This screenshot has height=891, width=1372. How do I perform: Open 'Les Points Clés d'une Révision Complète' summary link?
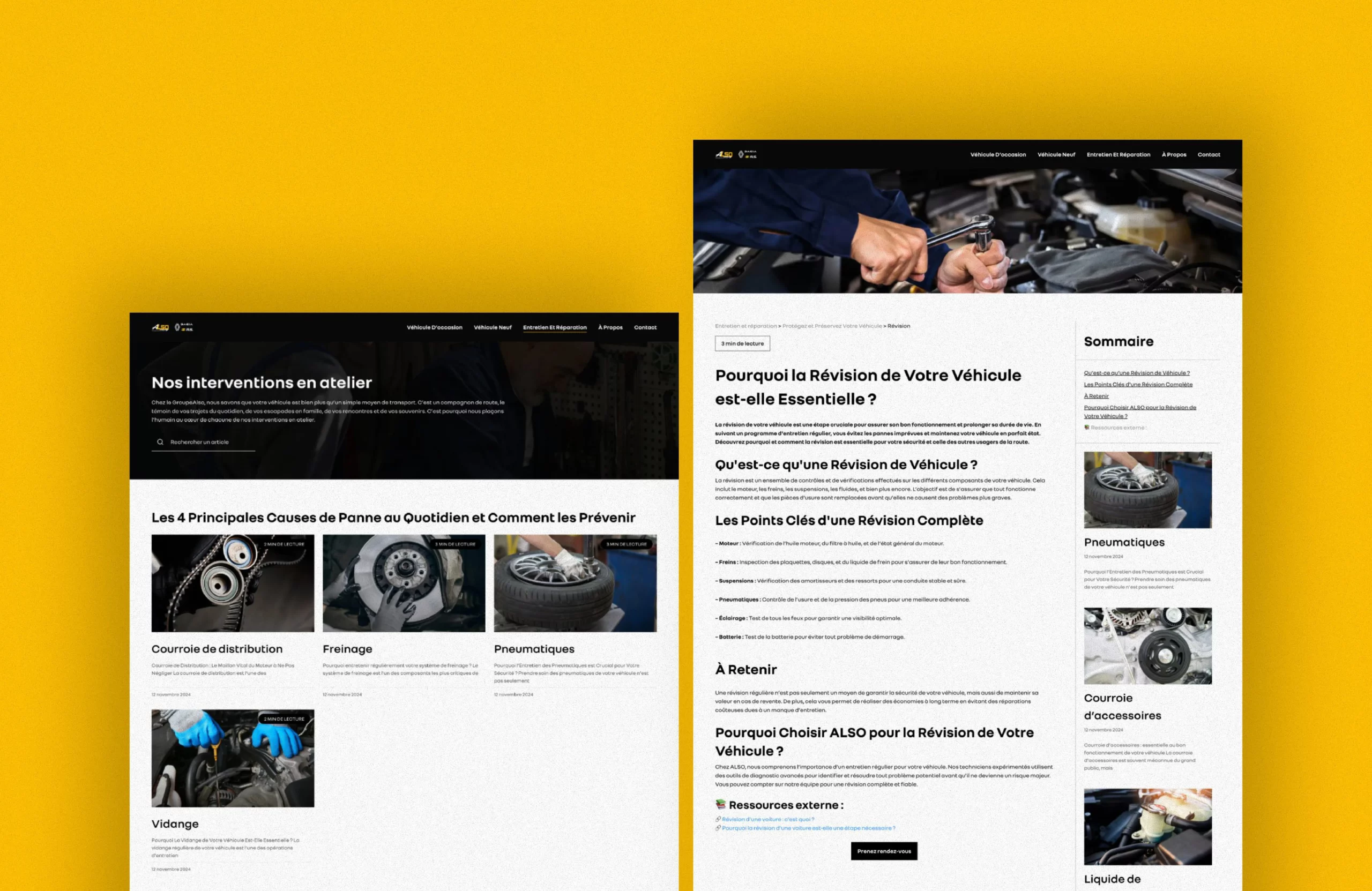point(1137,384)
